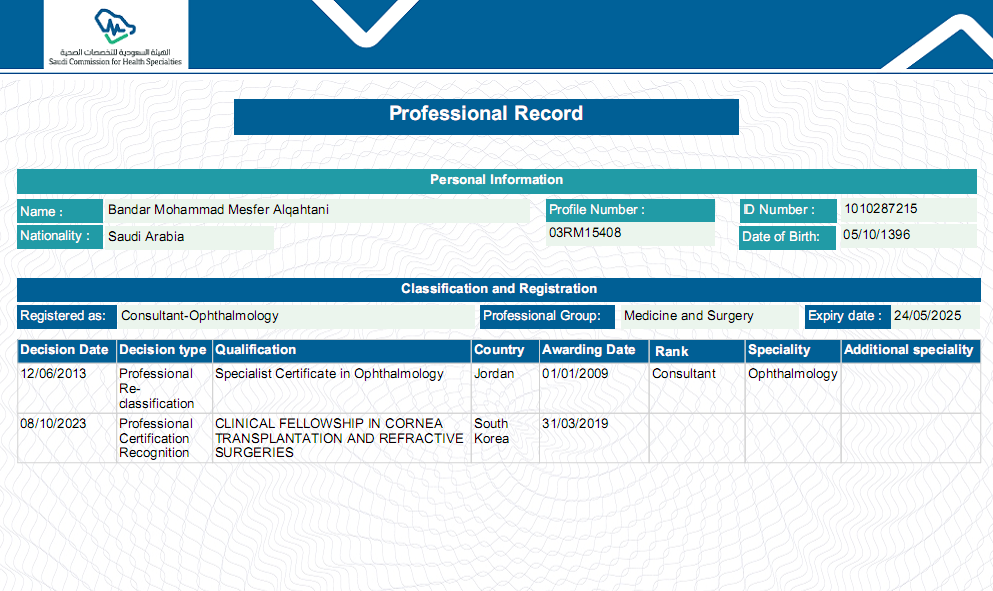Image resolution: width=993 pixels, height=591 pixels.
Task: Click the "Decision Date" column header
Action: pos(66,351)
